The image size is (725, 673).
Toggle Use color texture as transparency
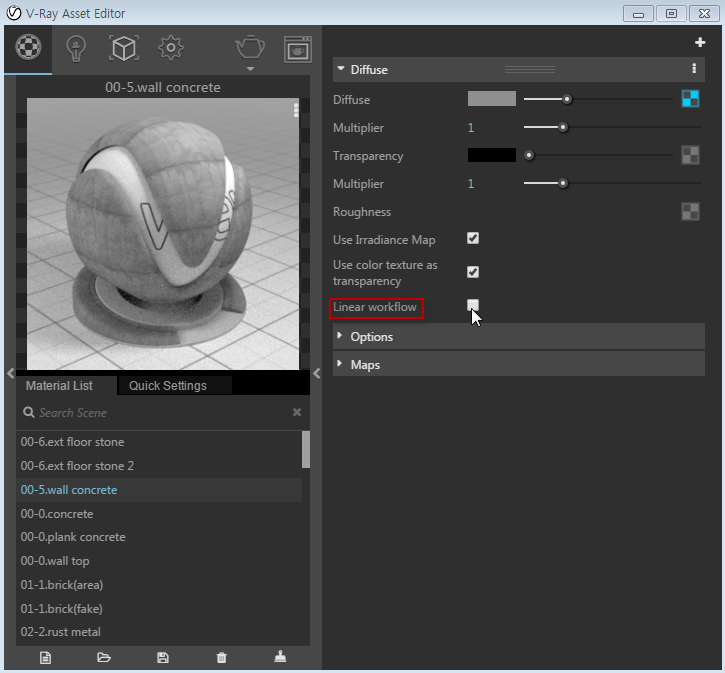[x=473, y=272]
